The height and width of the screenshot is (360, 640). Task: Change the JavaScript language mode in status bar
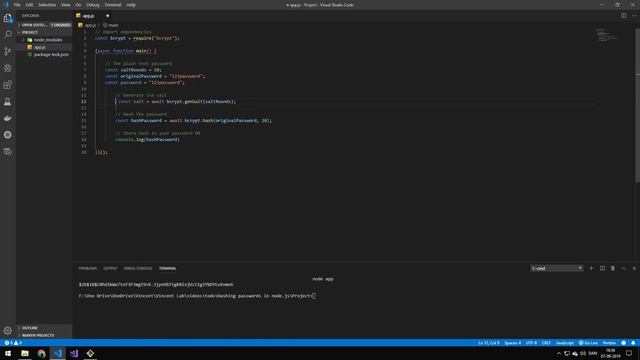point(565,343)
